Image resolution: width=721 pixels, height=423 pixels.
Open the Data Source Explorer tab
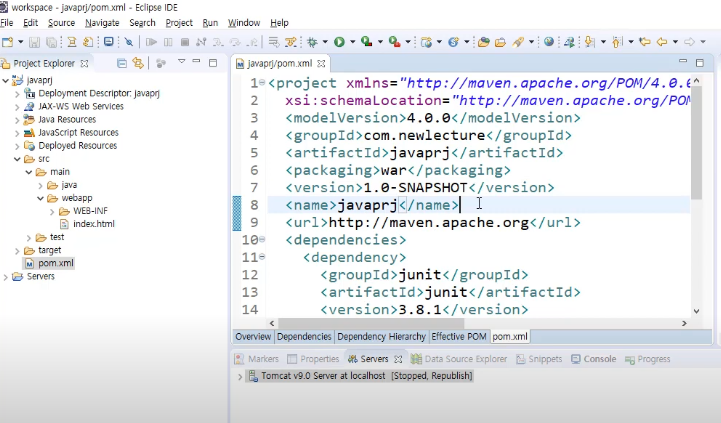(x=459, y=359)
